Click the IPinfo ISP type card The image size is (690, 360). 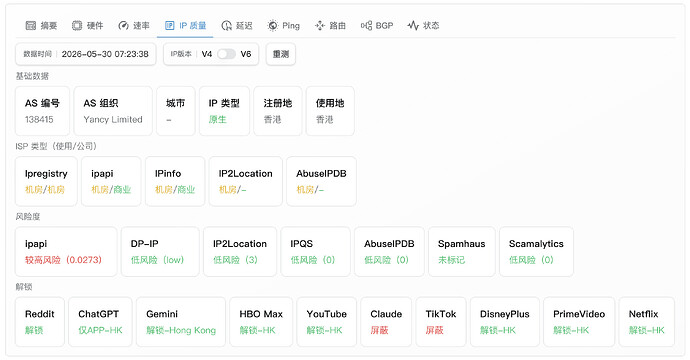click(175, 181)
